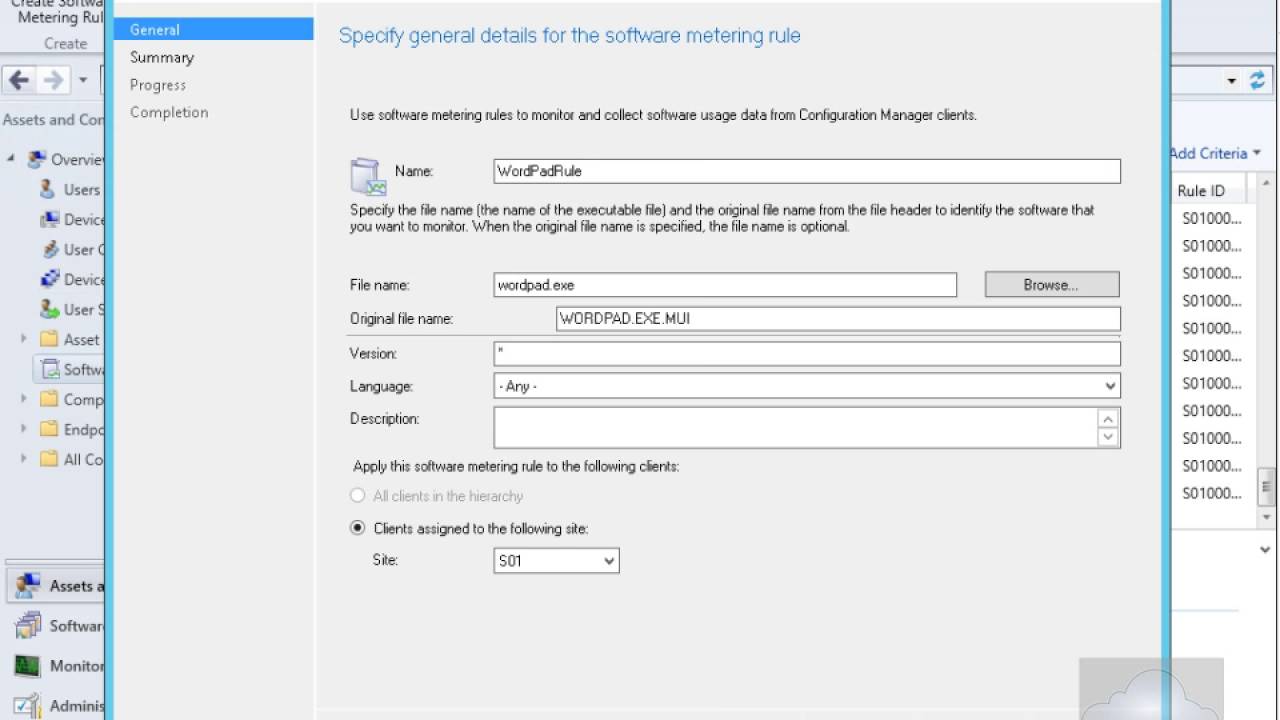The width and height of the screenshot is (1280, 720).
Task: Open the Add Criteria dropdown link
Action: 1215,153
